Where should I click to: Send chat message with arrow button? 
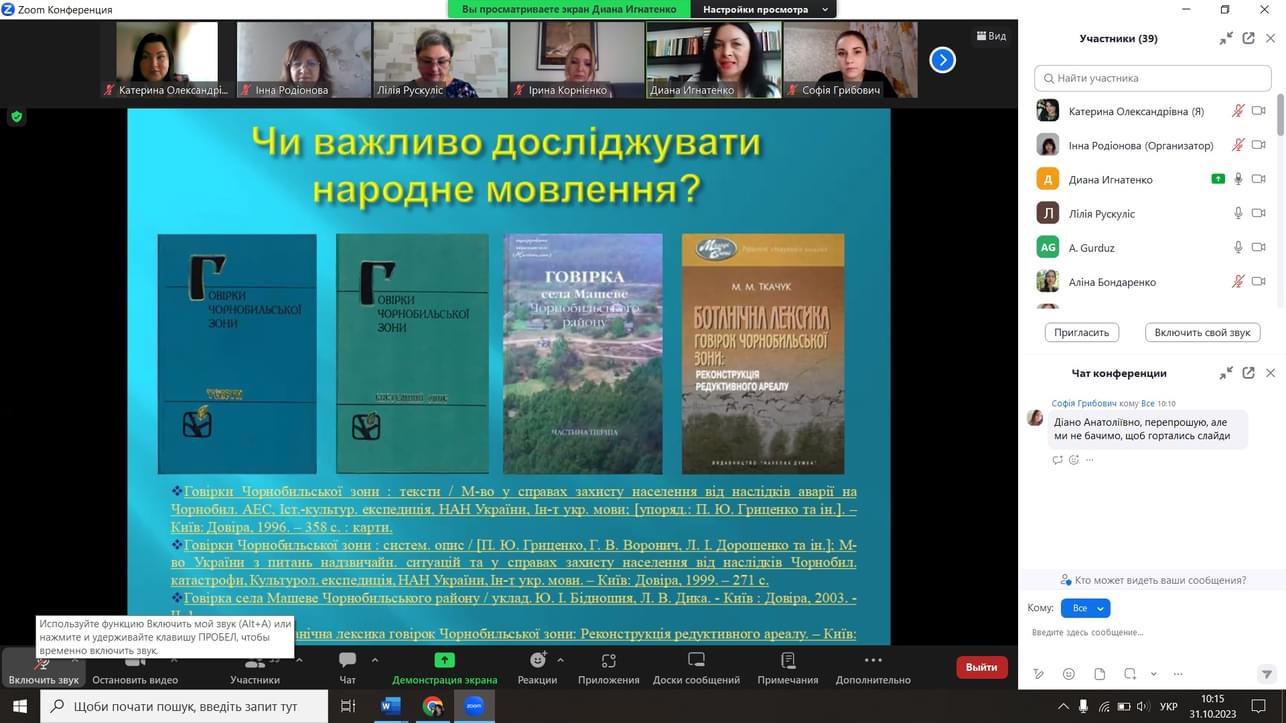tap(1267, 674)
